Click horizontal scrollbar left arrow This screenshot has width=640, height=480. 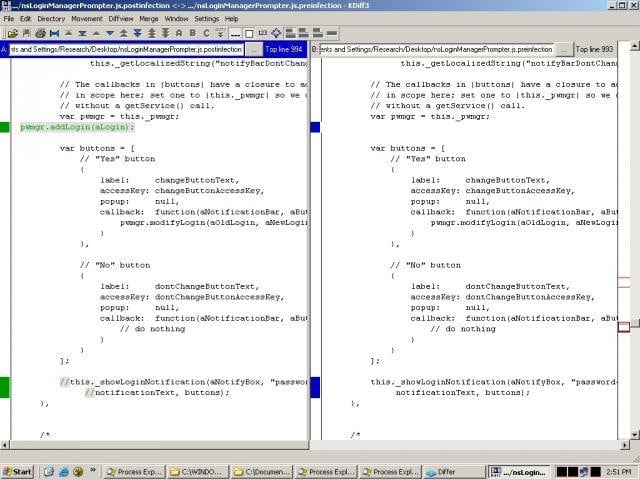[x=4, y=445]
